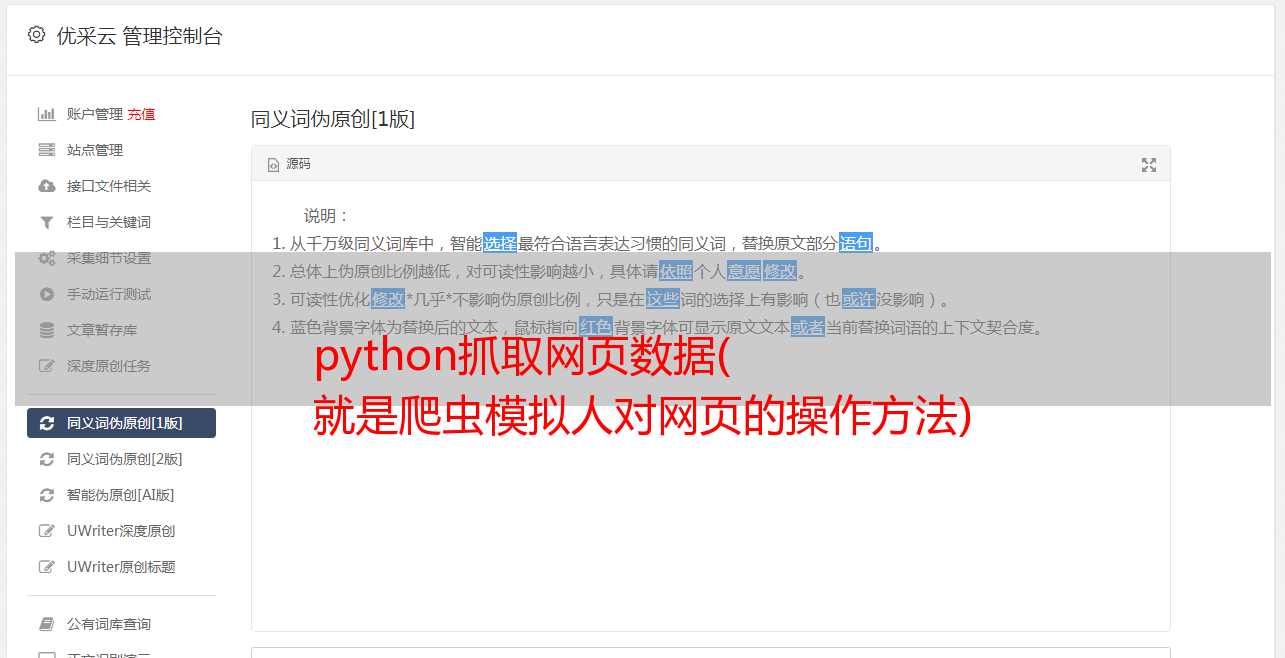Select UWriter原创标题 in the sidebar
Viewport: 1285px width, 658px height.
click(x=121, y=567)
